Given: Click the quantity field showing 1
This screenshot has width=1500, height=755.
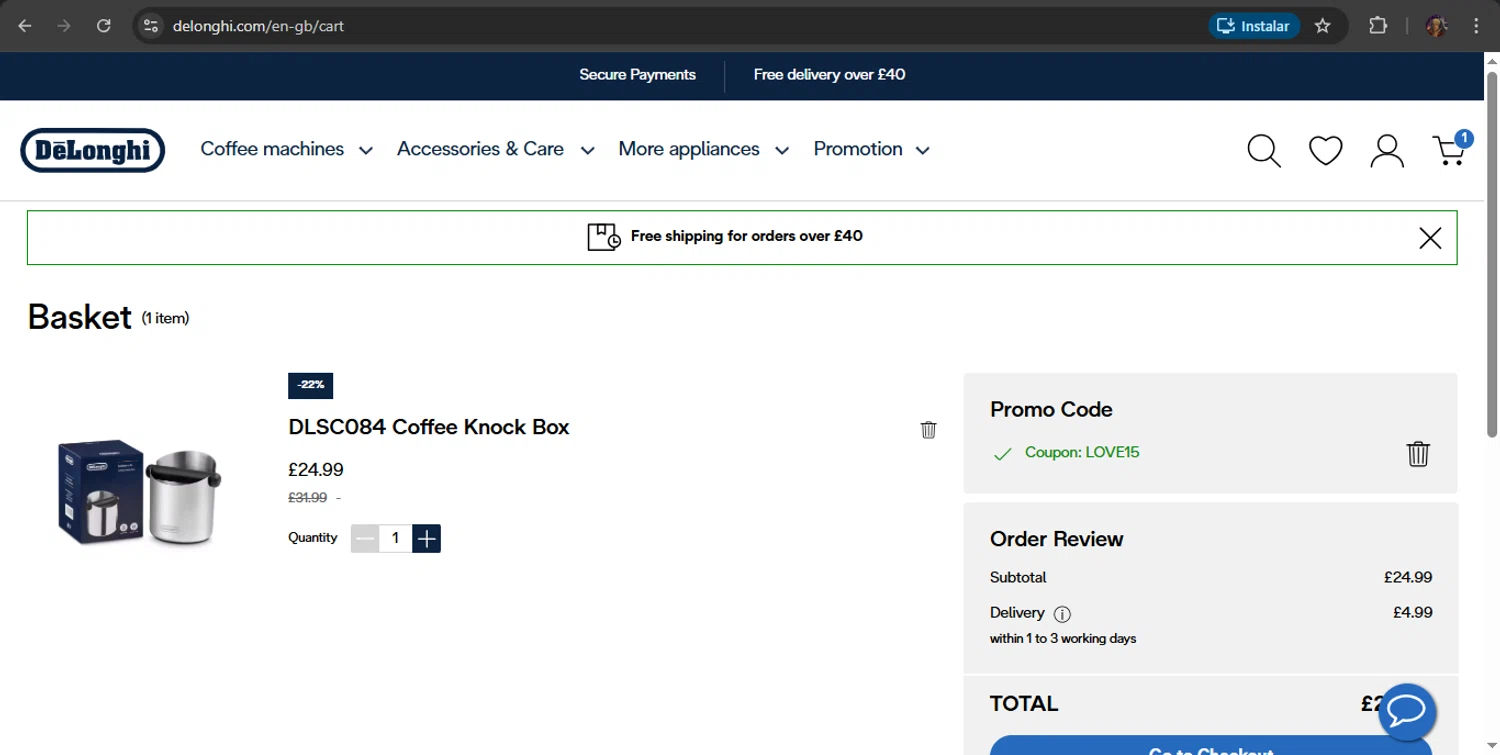Looking at the screenshot, I should coord(395,539).
